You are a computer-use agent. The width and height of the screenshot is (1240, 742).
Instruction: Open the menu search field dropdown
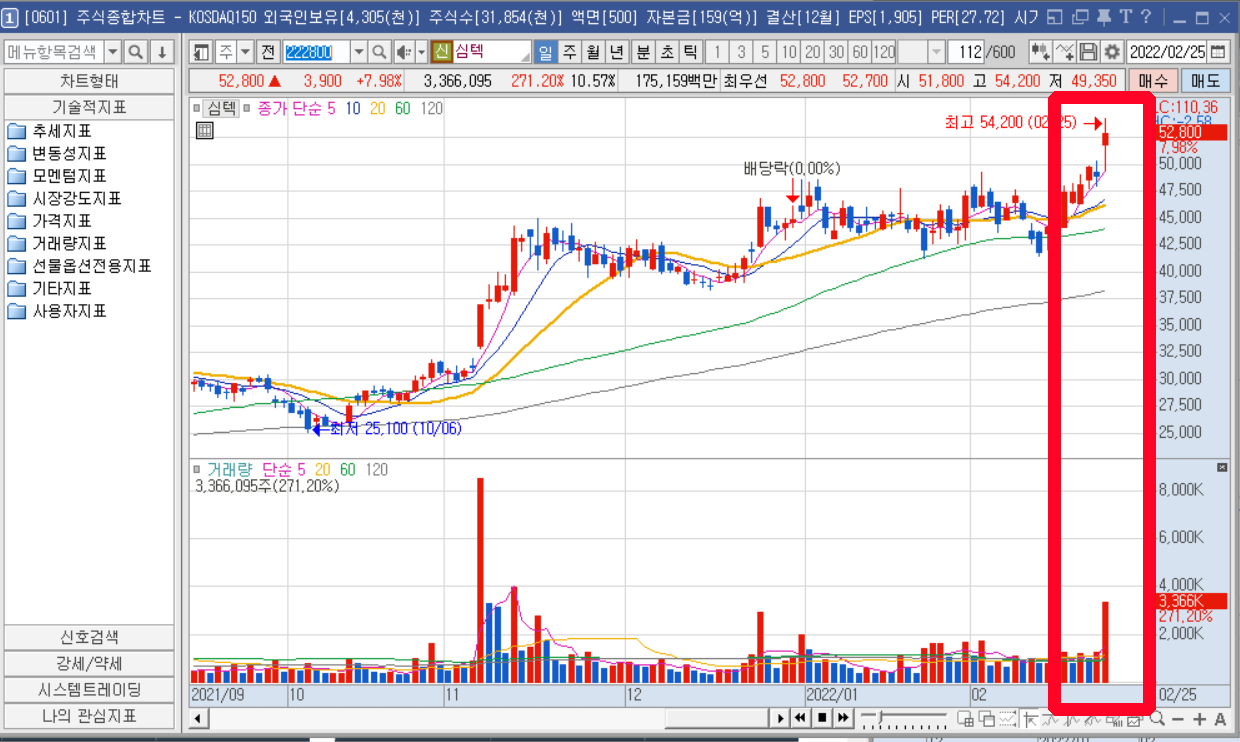point(112,52)
